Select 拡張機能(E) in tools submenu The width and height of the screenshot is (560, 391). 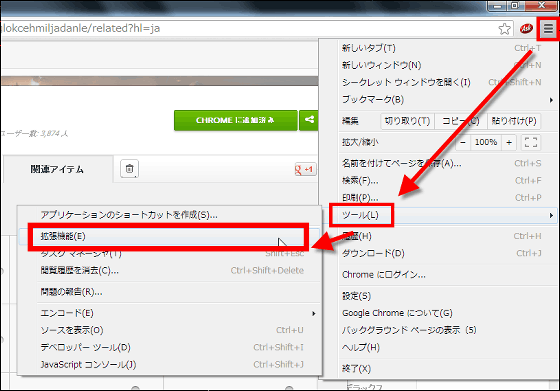pyautogui.click(x=169, y=236)
